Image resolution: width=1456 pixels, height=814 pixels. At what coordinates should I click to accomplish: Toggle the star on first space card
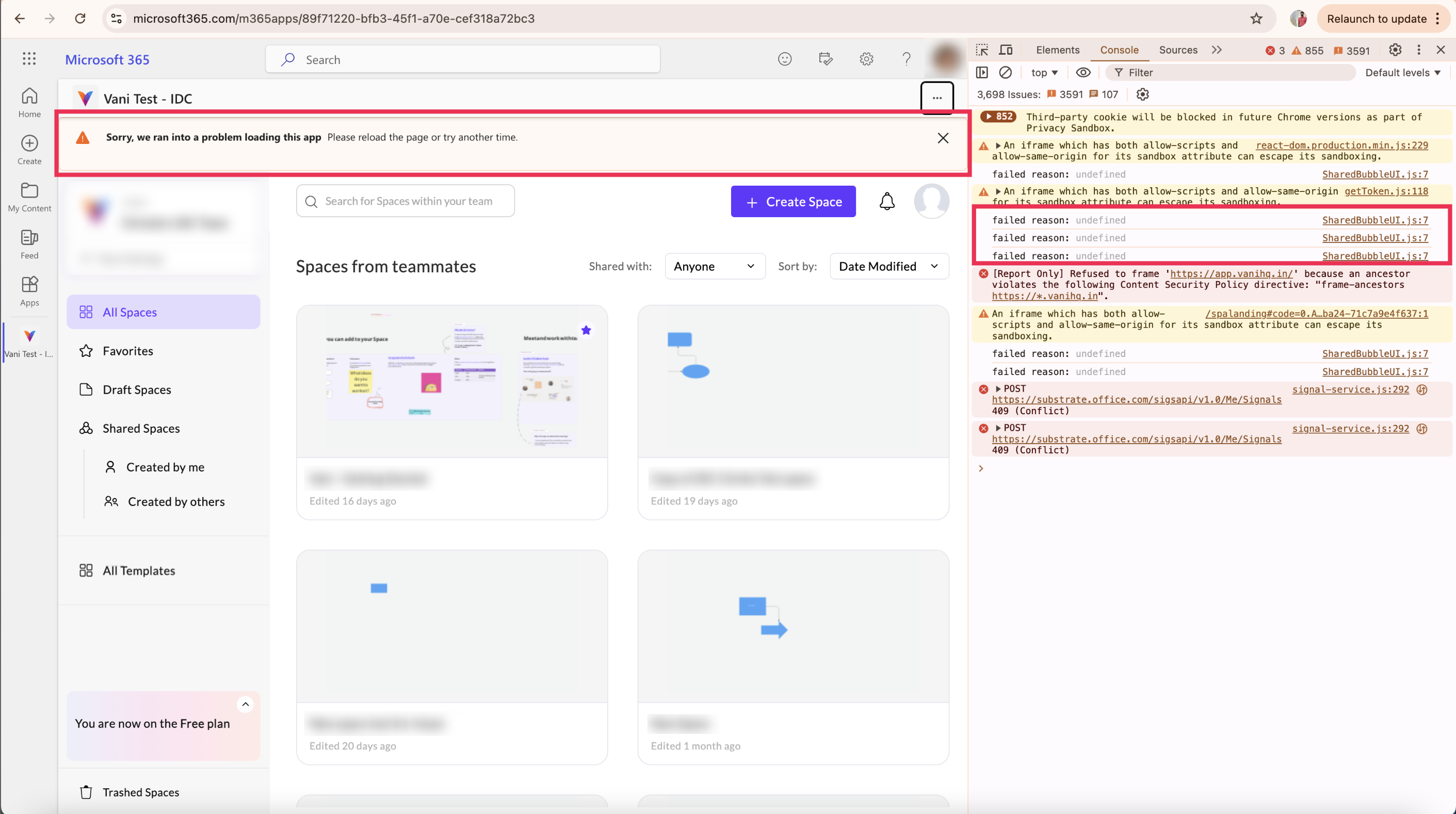click(586, 330)
